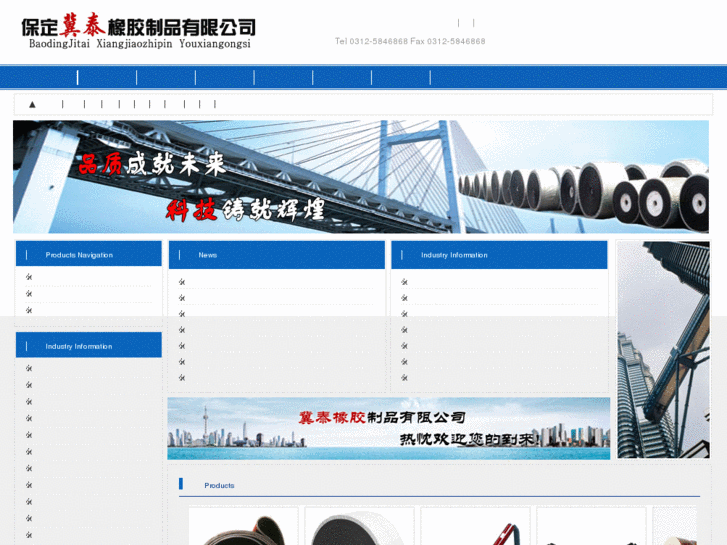This screenshot has height=545, width=727.
Task: Click the Tel 0312-5846868 Fax contact line
Action: (x=410, y=41)
